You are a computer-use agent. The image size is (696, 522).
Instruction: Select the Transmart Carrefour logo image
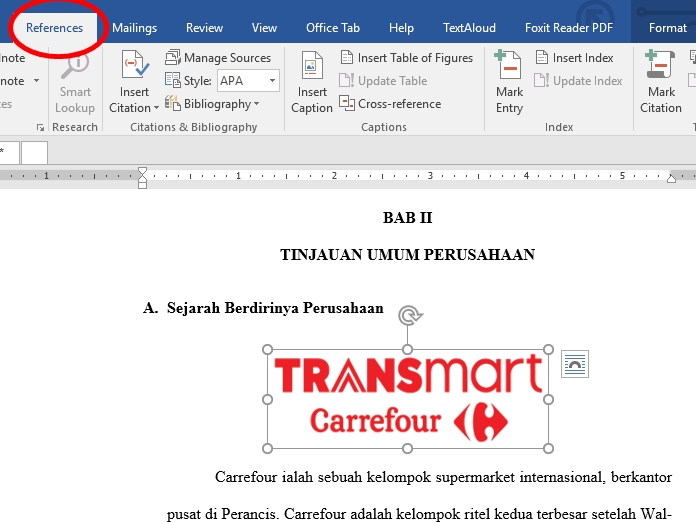407,399
